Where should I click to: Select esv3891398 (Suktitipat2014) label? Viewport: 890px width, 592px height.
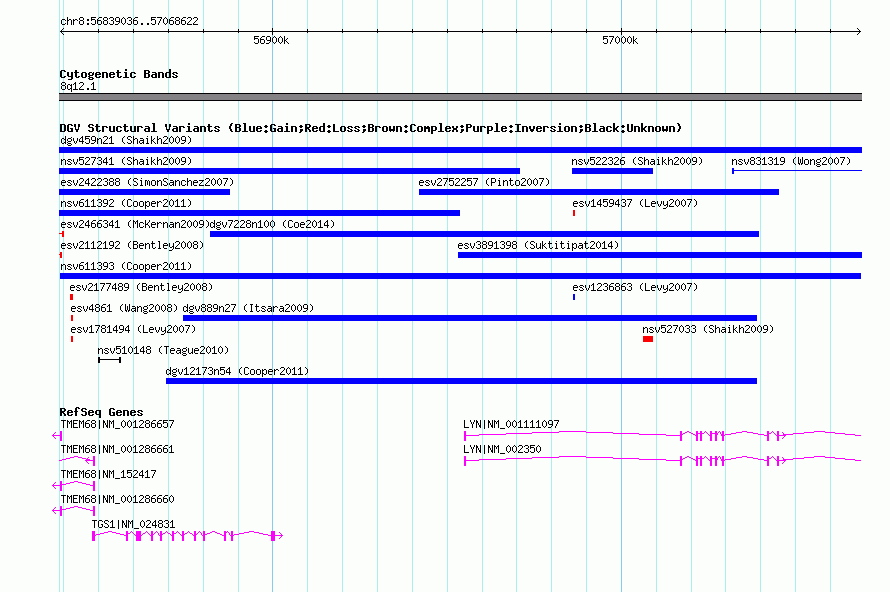click(x=538, y=245)
